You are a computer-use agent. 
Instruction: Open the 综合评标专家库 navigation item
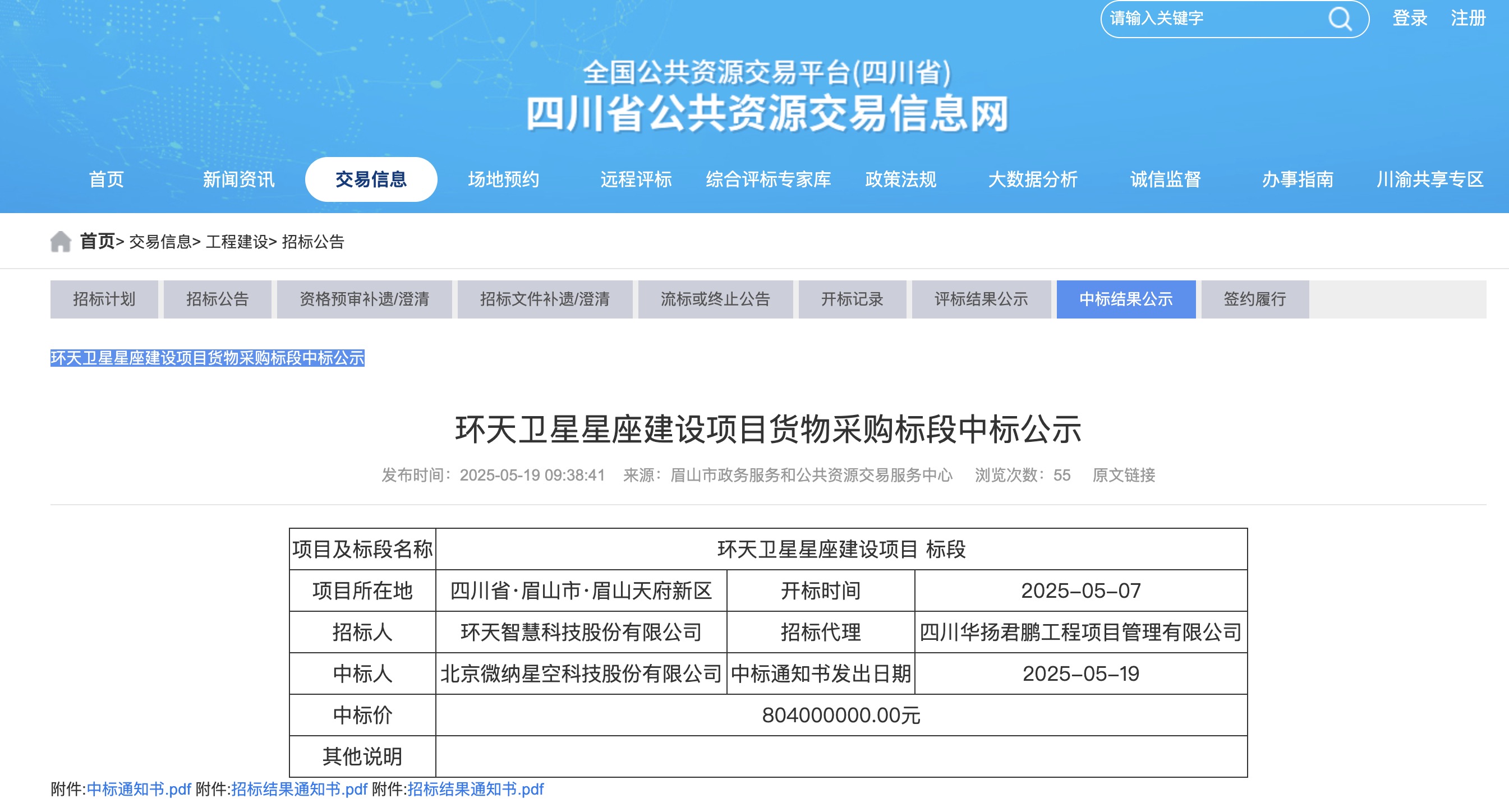click(x=768, y=179)
